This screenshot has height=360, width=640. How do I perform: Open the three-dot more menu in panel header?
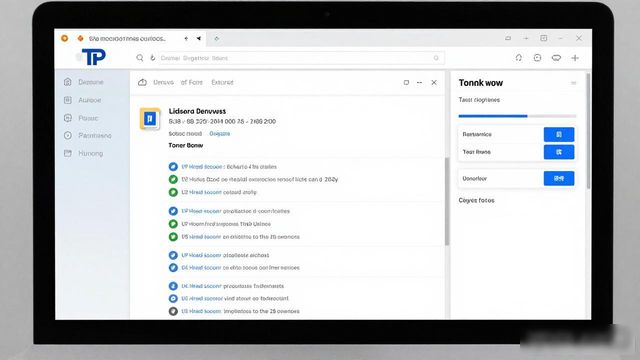[x=419, y=82]
